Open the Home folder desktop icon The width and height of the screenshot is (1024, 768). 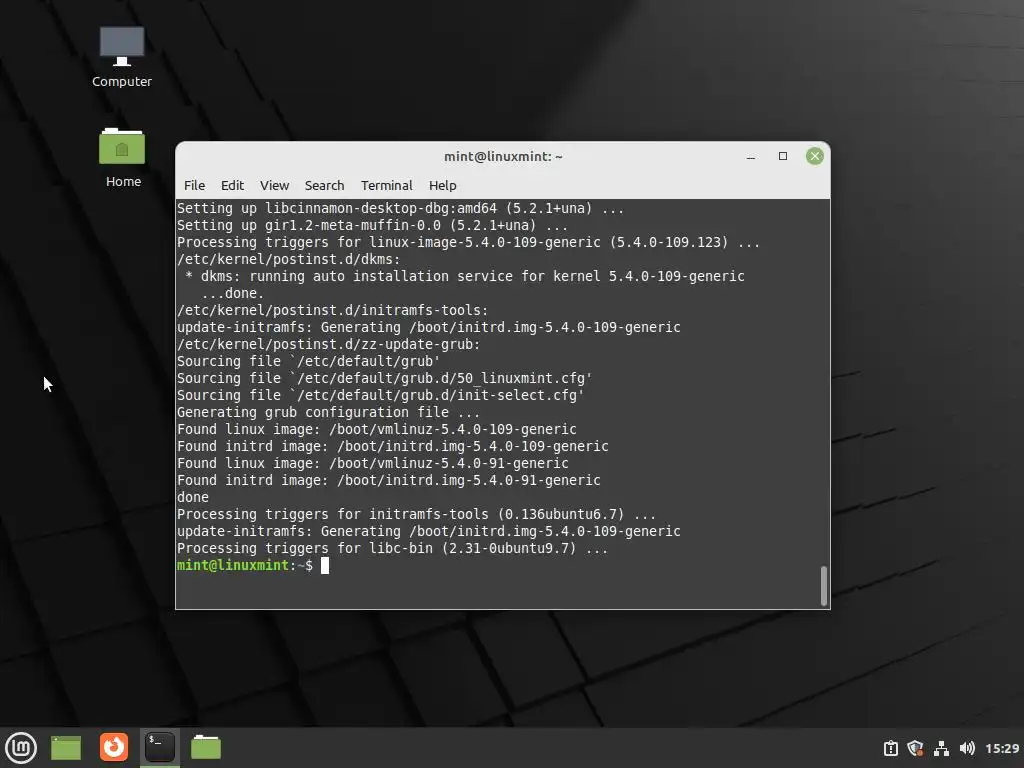[122, 157]
